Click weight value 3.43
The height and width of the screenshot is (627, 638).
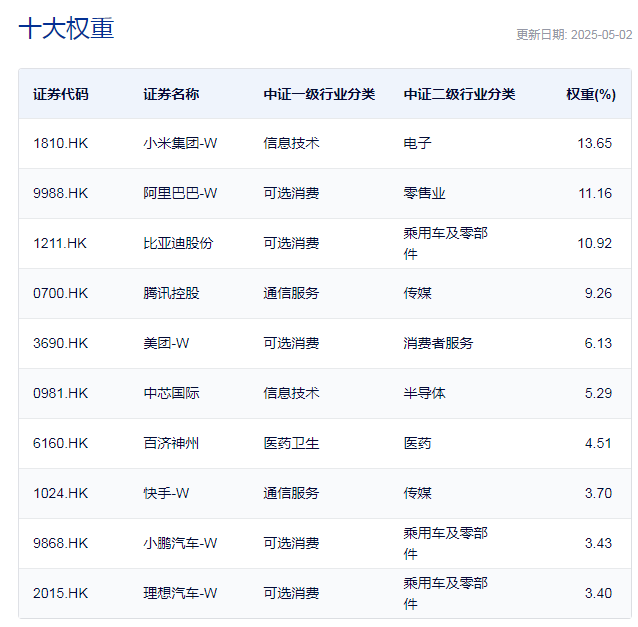[598, 544]
